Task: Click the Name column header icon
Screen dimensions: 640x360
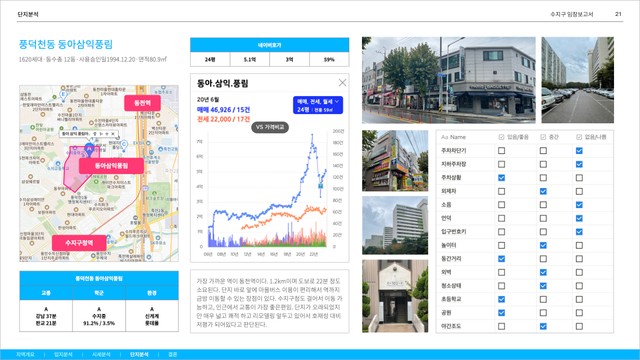Action: pos(444,137)
